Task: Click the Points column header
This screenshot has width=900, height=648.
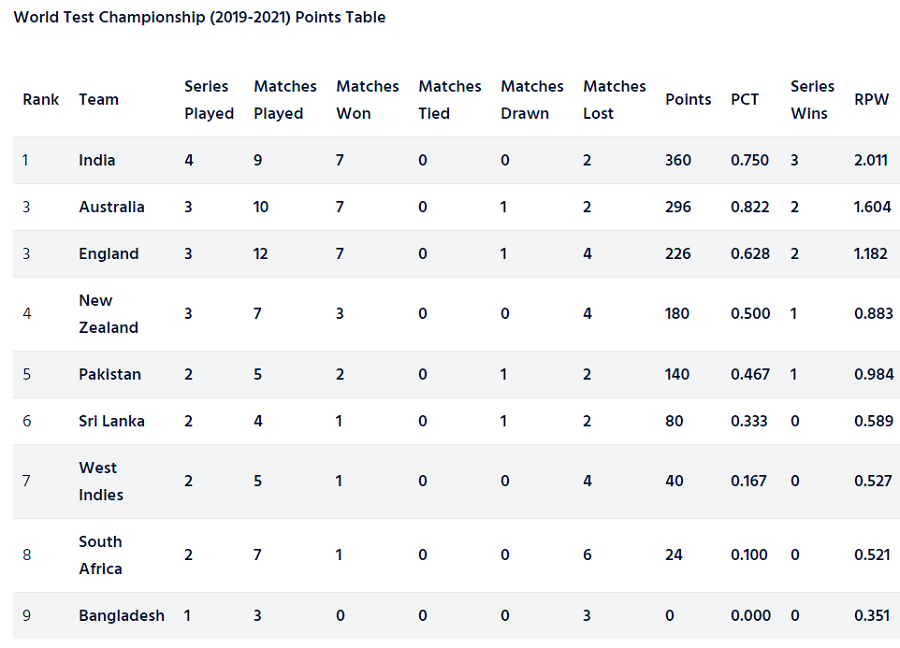Action: click(x=688, y=99)
